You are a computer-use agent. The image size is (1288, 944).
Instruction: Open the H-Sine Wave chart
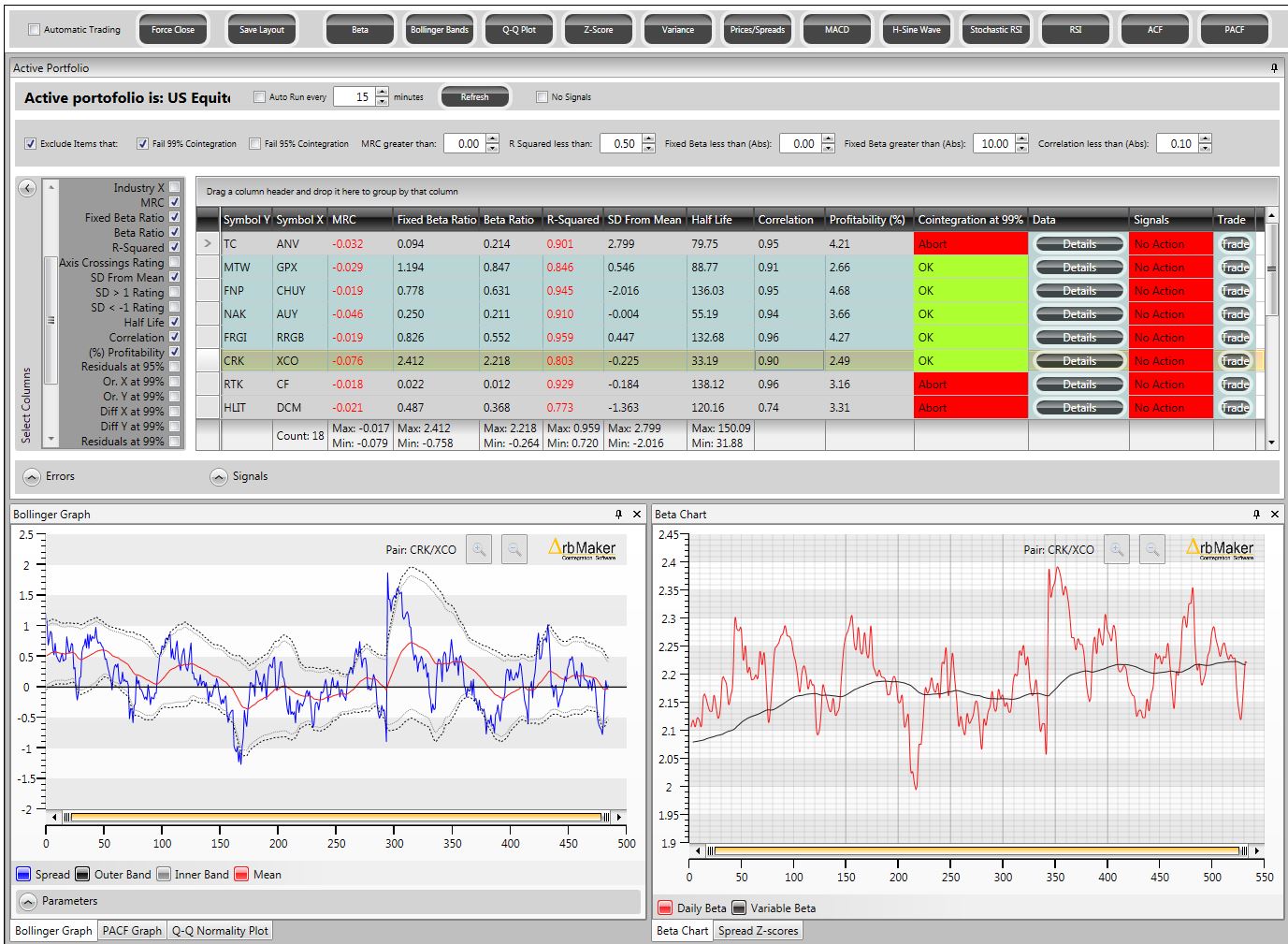[x=917, y=30]
